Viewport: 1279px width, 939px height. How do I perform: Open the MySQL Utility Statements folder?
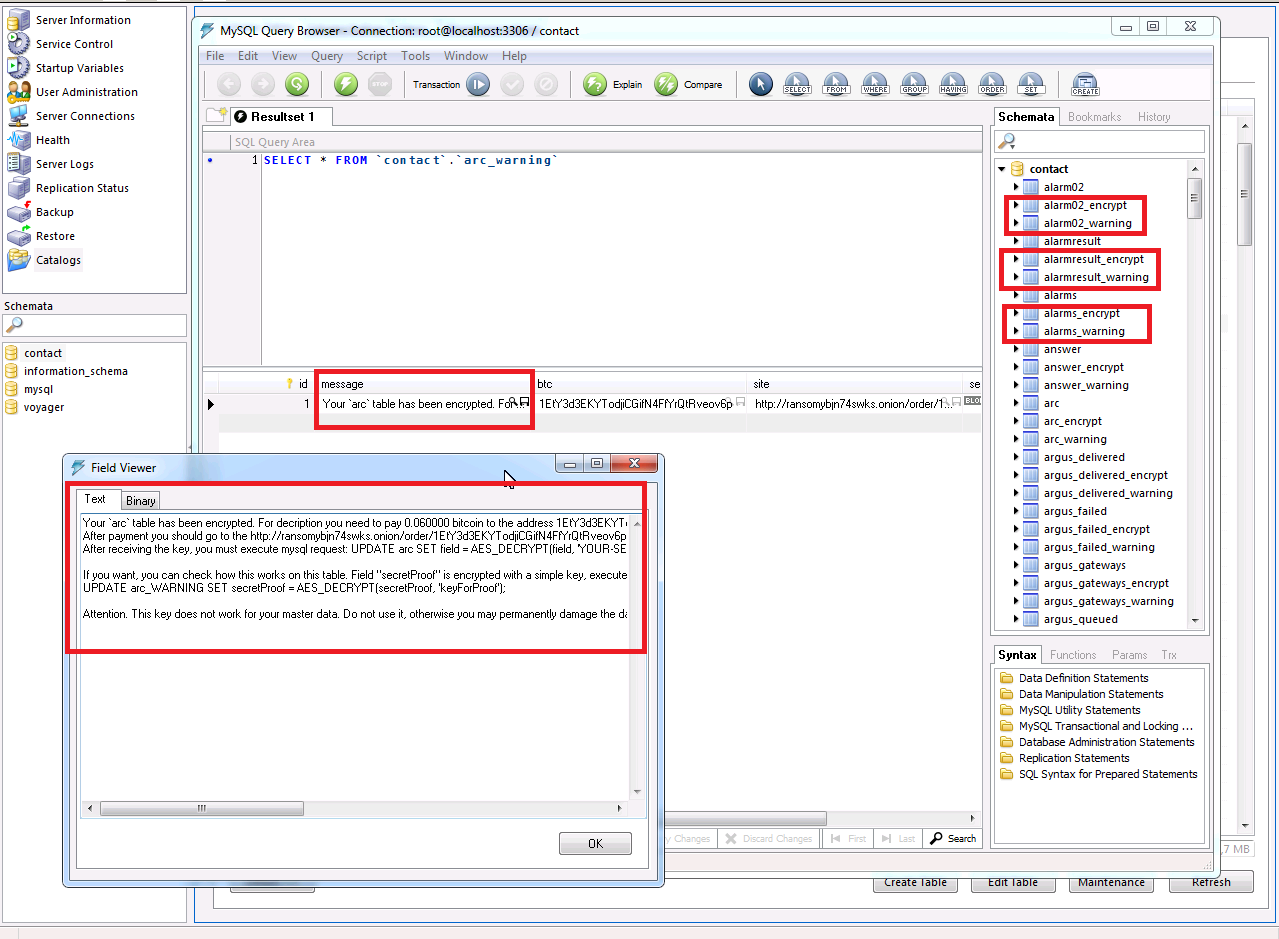[x=1079, y=710]
